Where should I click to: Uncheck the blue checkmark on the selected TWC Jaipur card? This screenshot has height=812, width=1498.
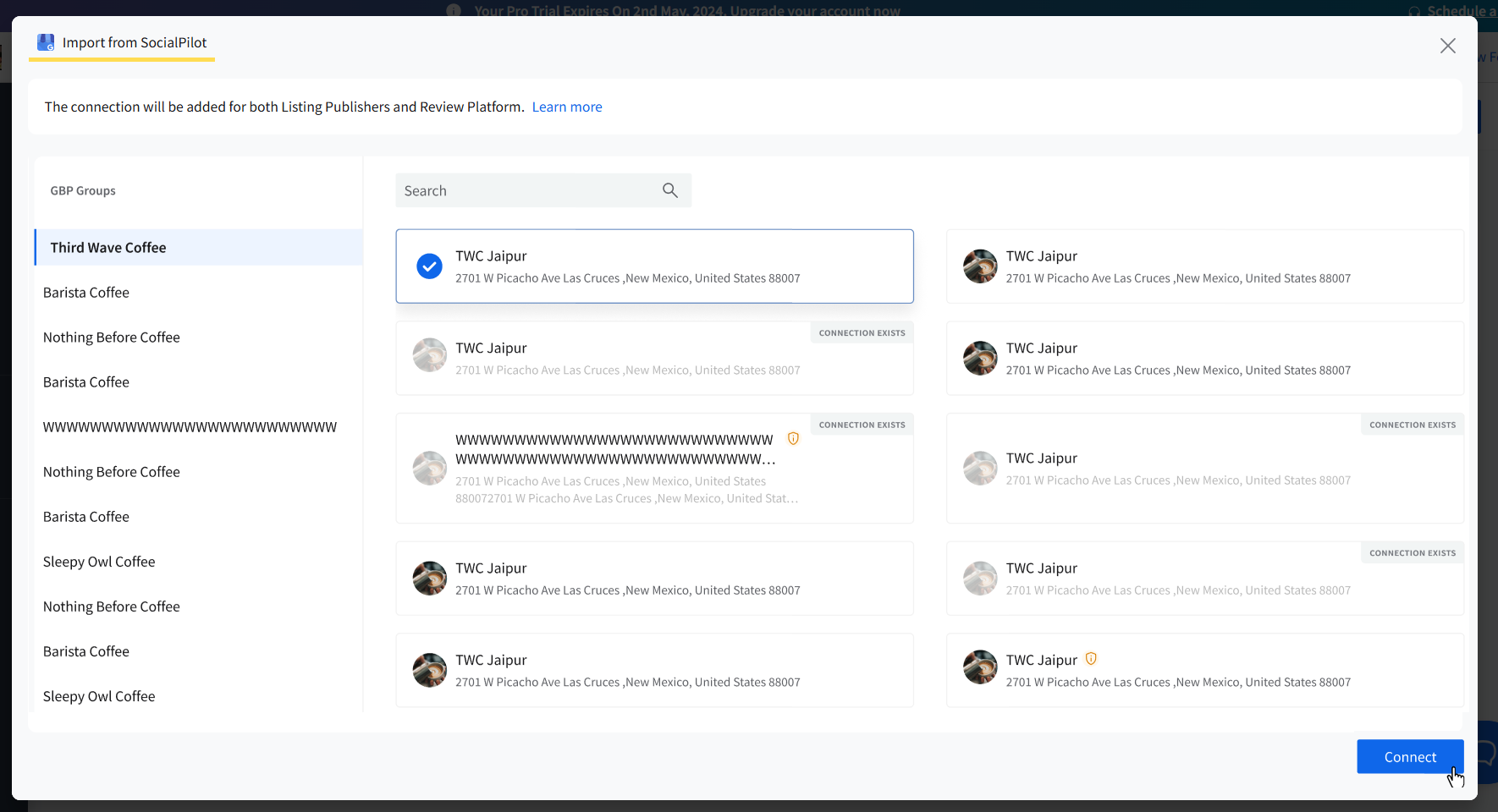point(430,266)
